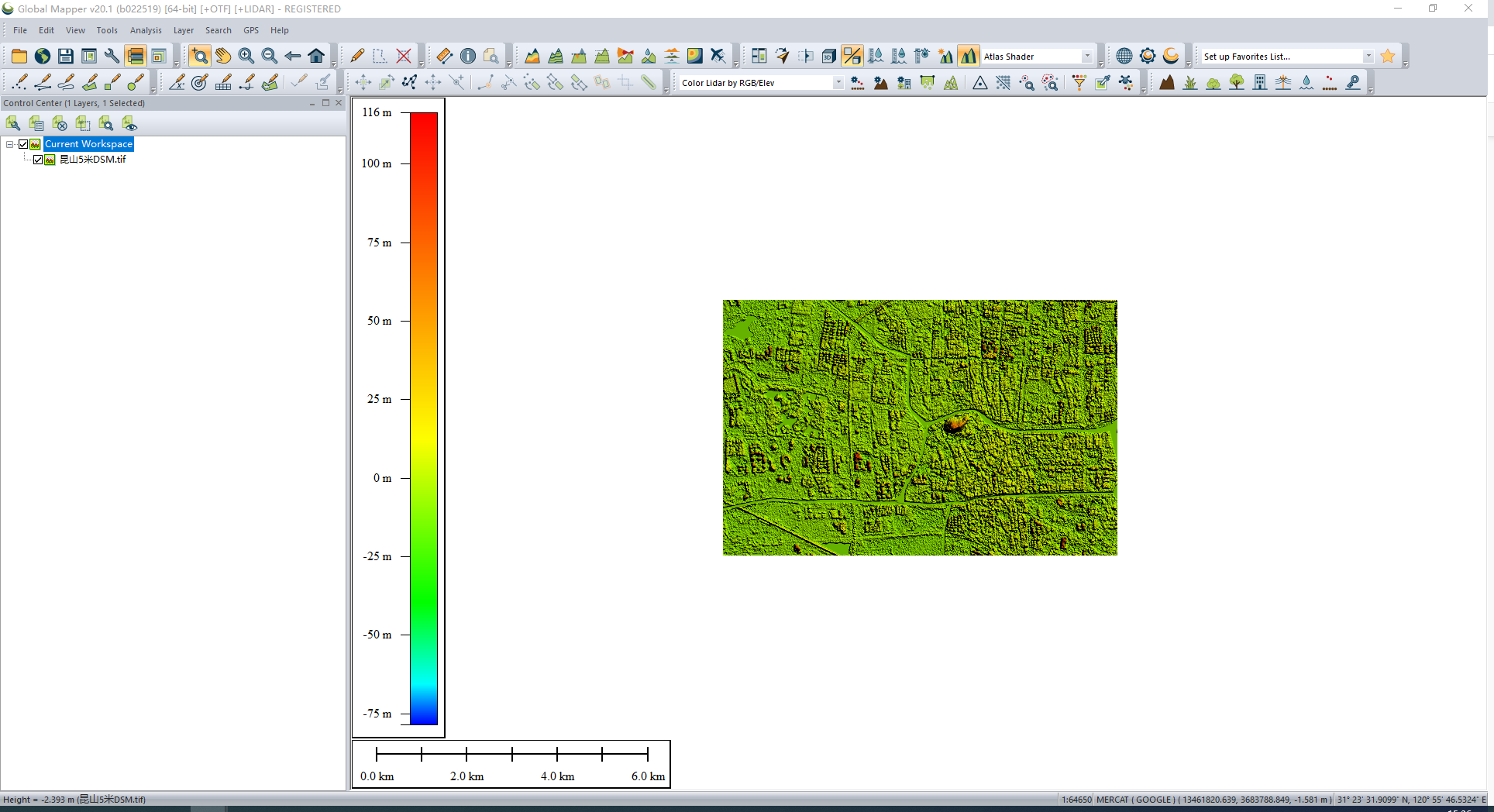Select the 昆山5米DSM.tif layer name
Viewport: 1494px width, 812px height.
click(93, 160)
